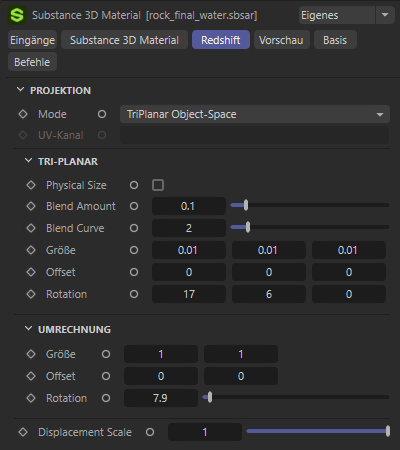Click keyframe diamond next to Displacement Scale
This screenshot has height=450, width=400.
23,432
